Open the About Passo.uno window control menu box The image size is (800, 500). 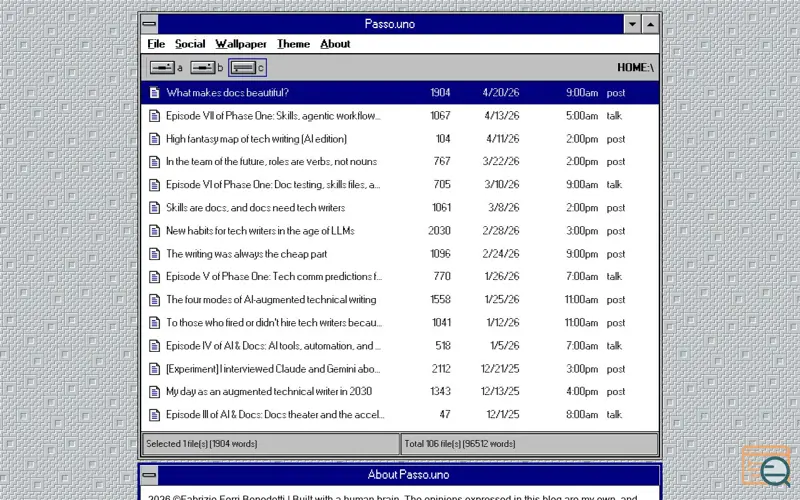click(x=149, y=475)
